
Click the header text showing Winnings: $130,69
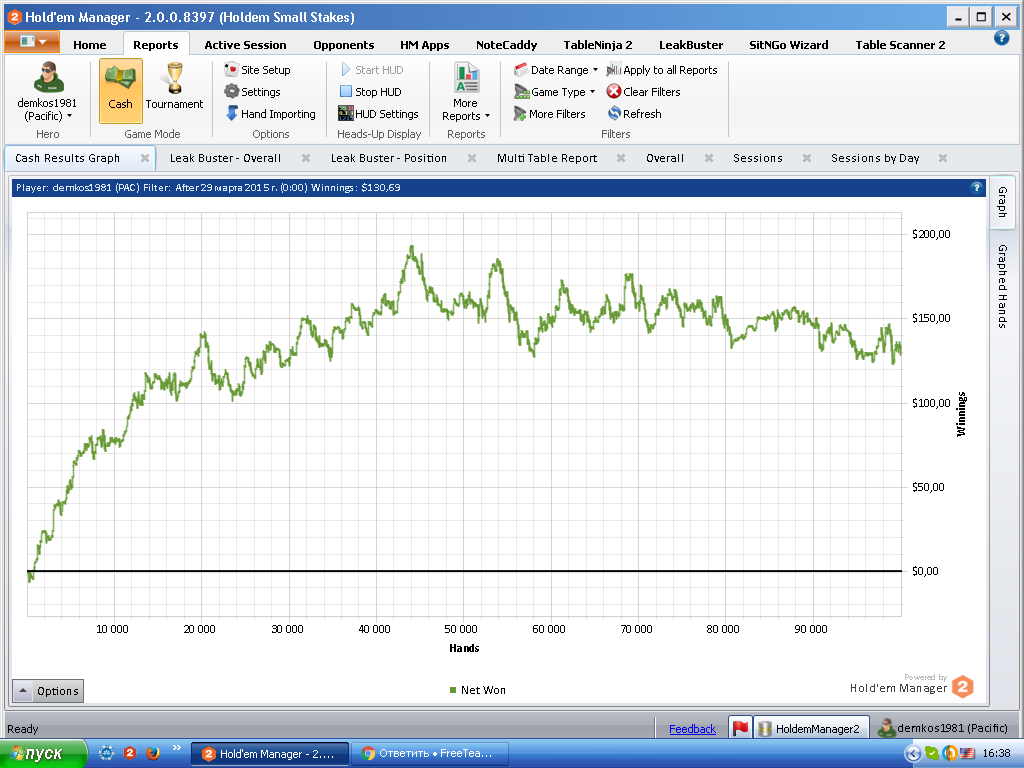pyautogui.click(x=356, y=188)
